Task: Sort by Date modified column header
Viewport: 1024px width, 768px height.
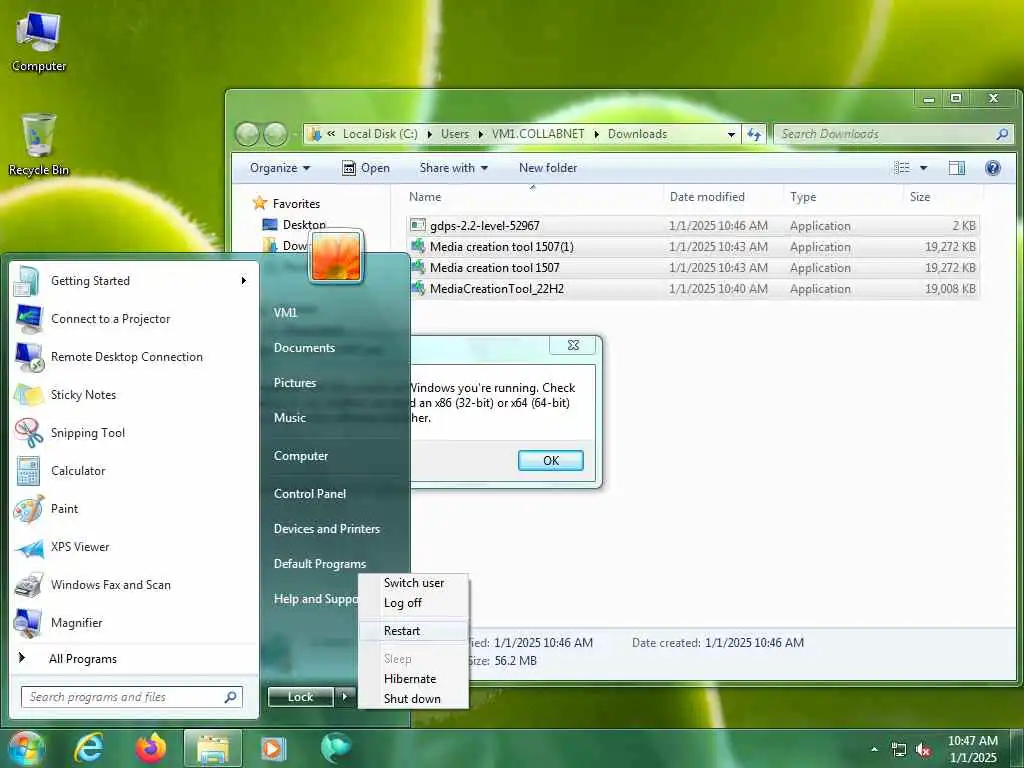Action: click(x=723, y=197)
